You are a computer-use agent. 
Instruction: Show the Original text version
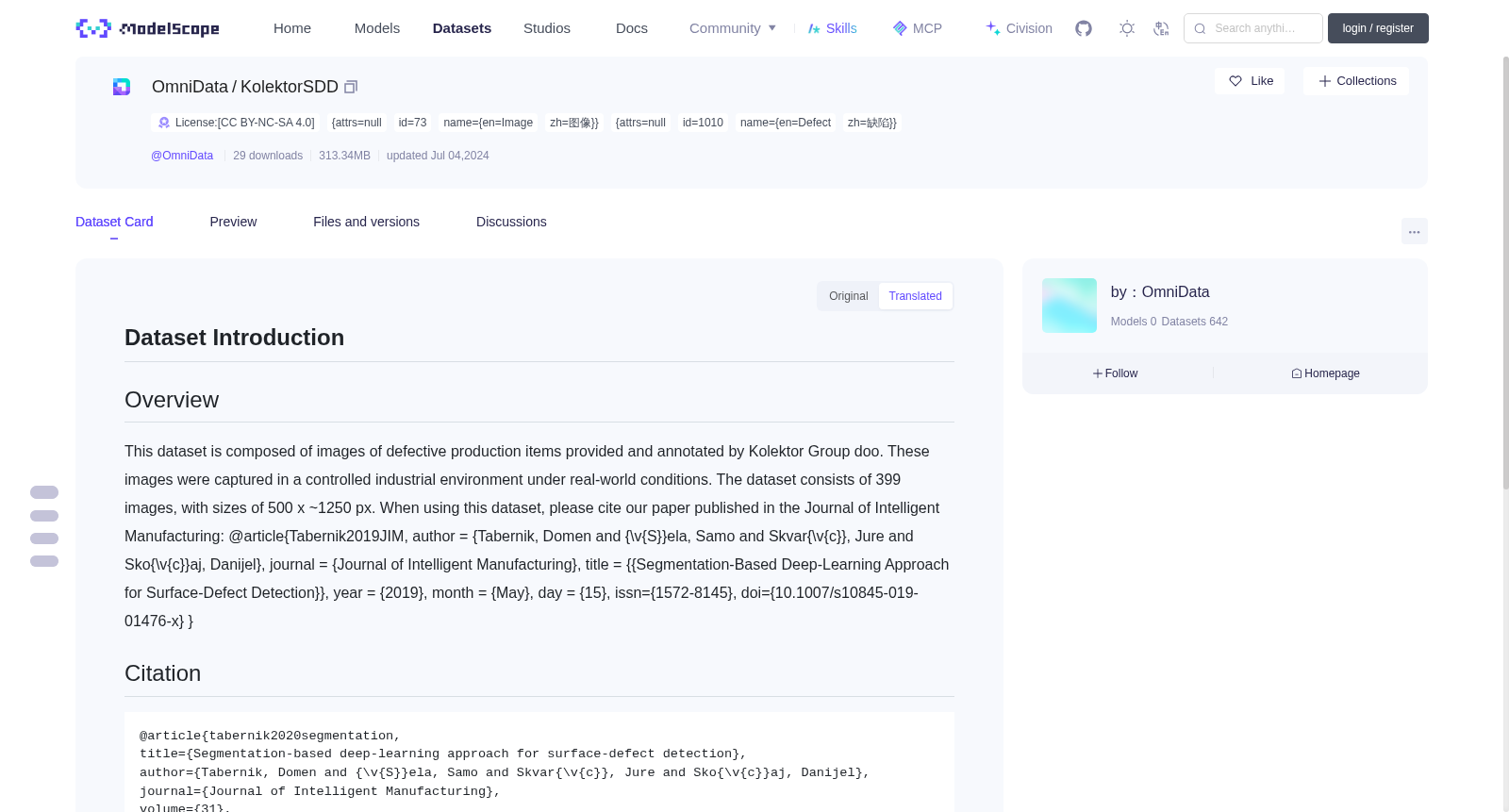(849, 296)
